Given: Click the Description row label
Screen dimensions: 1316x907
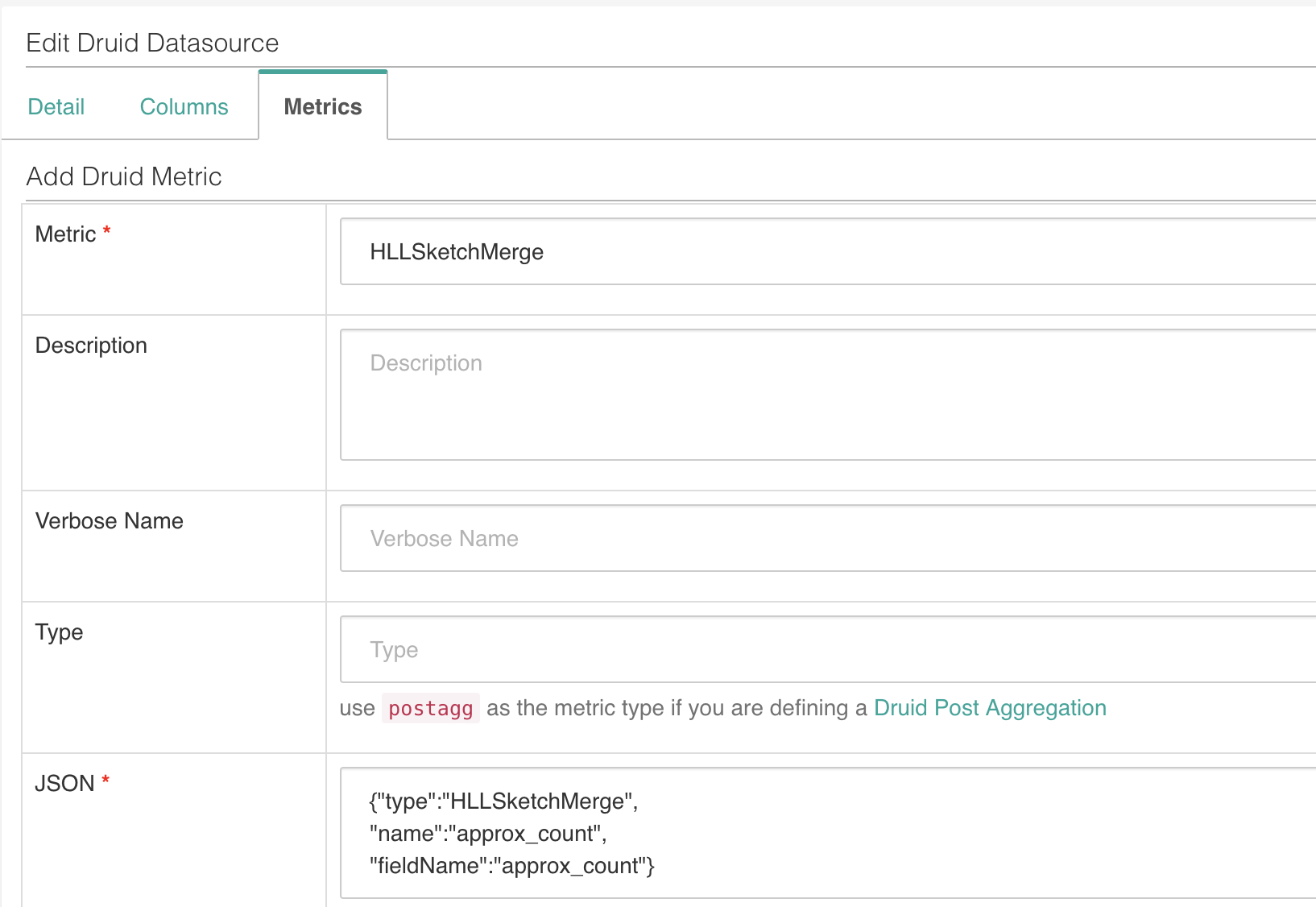Looking at the screenshot, I should point(90,345).
